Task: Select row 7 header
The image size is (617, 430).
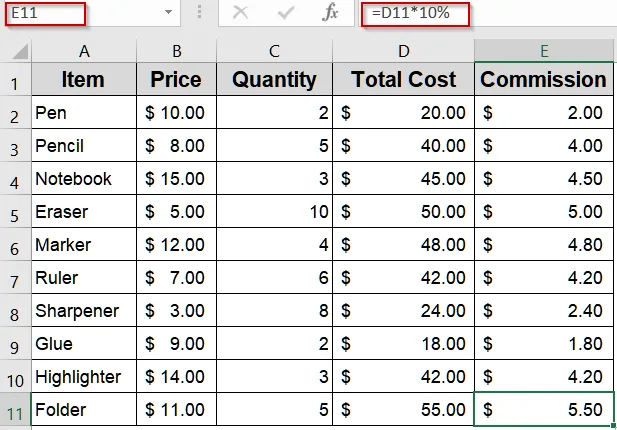Action: coord(15,278)
